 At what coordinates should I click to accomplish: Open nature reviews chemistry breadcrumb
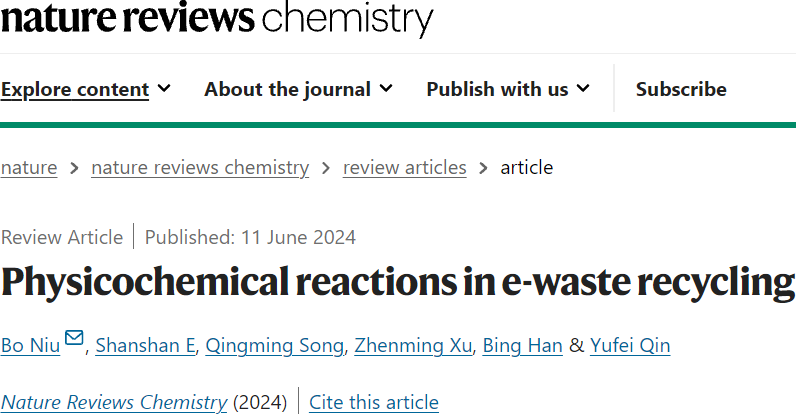[200, 168]
